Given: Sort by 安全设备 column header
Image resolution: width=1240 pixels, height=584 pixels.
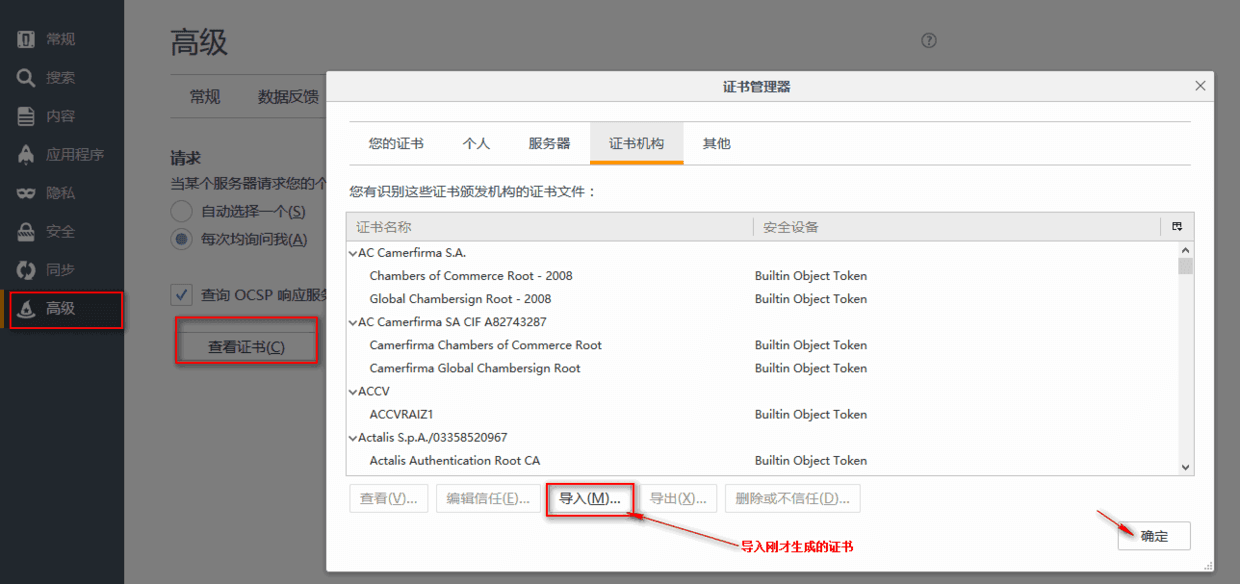Looking at the screenshot, I should pos(956,227).
